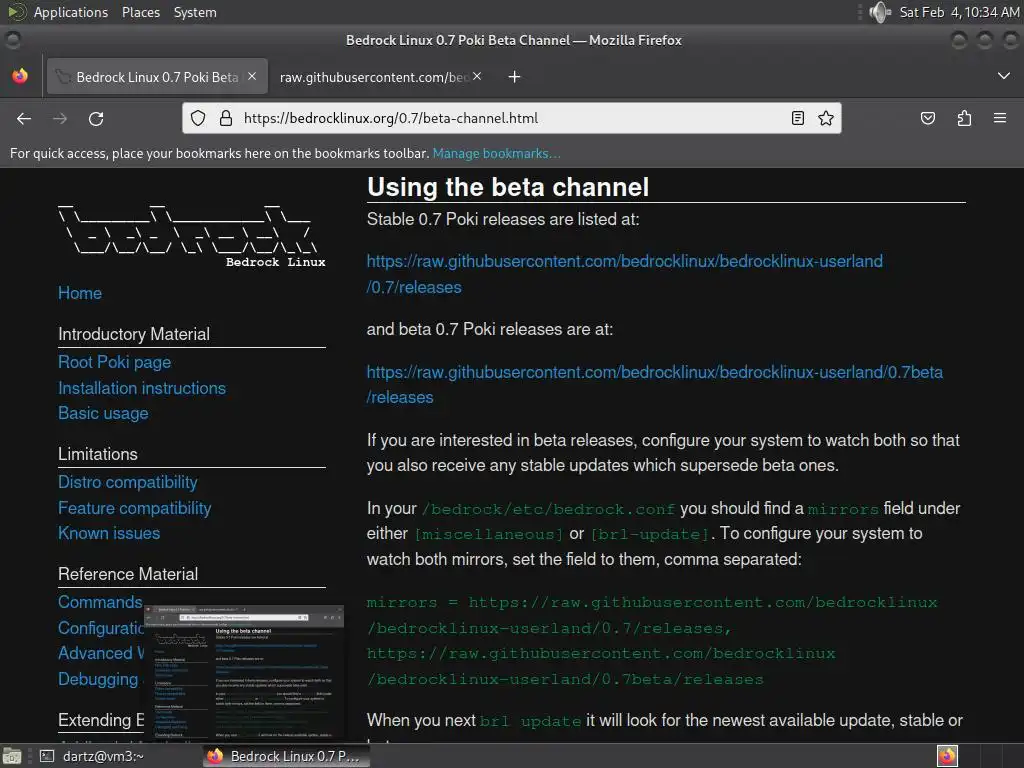Click the '/bedrock/etc/bedrock.conf' code text
This screenshot has width=1024, height=768.
(x=549, y=509)
